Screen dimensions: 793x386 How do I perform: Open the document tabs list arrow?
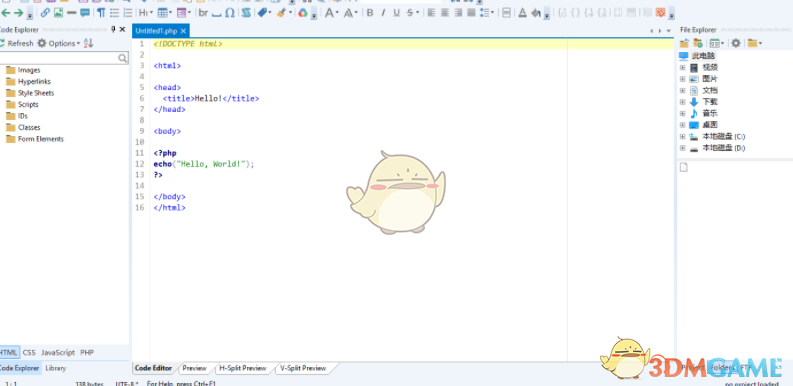[x=669, y=31]
